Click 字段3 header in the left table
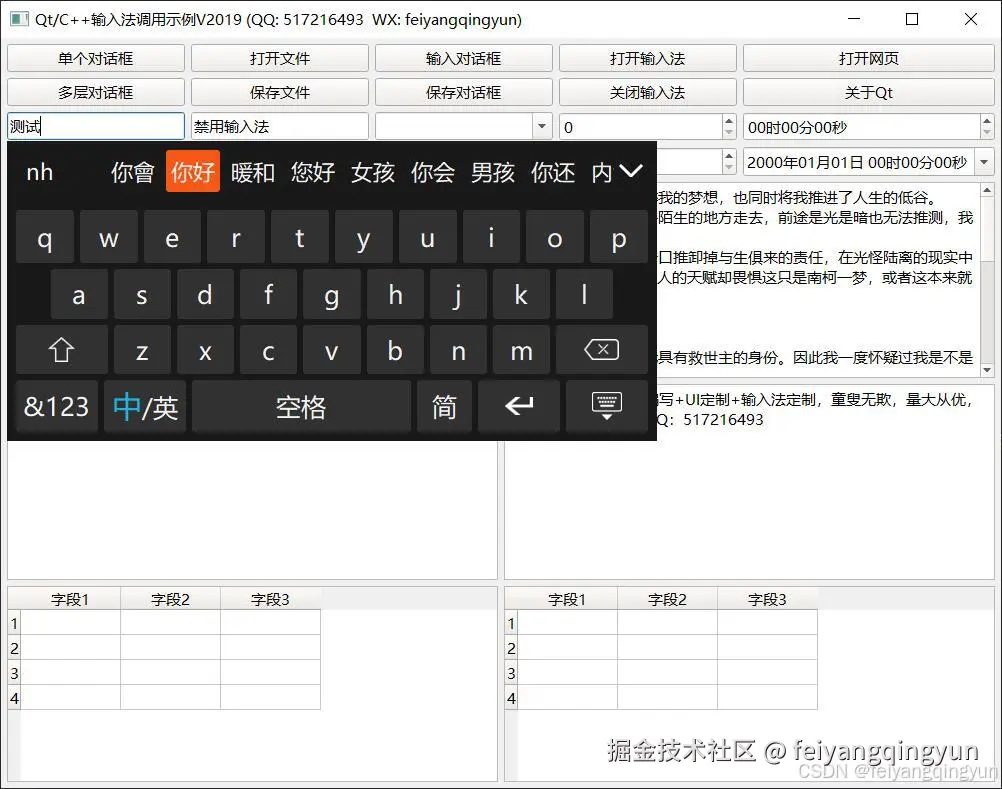Viewport: 1002px width, 789px height. point(270,599)
